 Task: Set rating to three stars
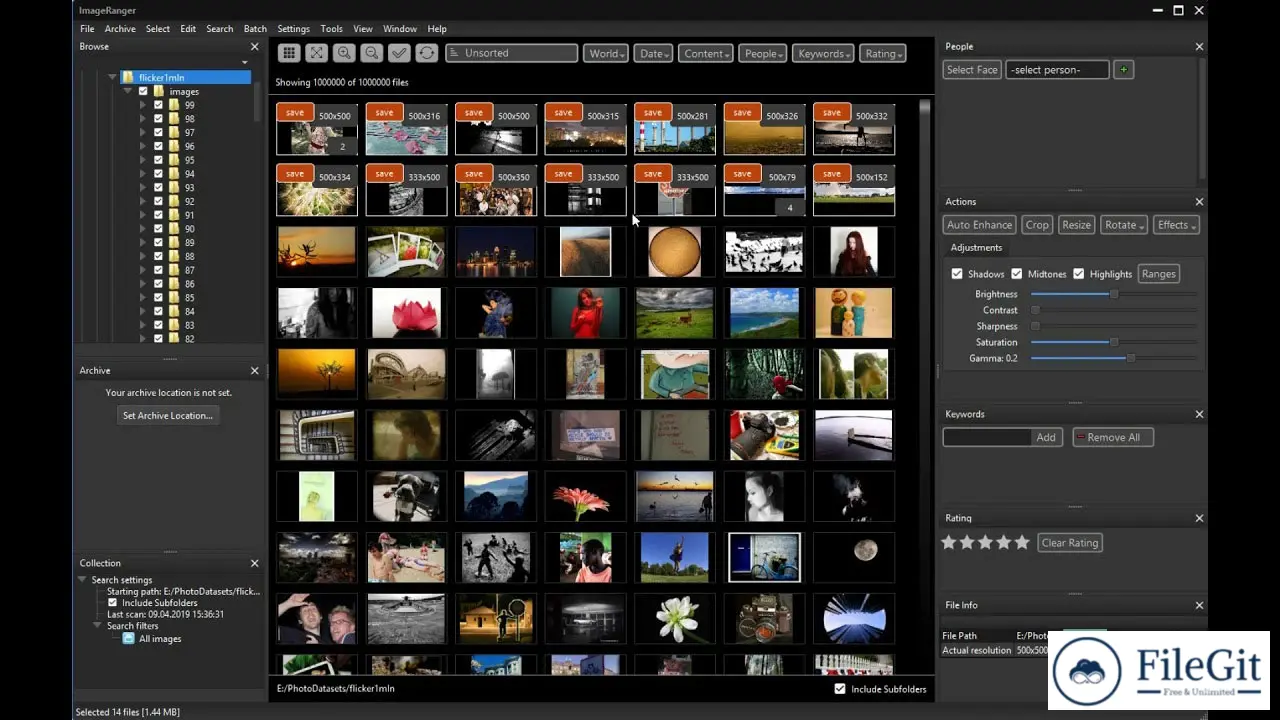[x=985, y=542]
